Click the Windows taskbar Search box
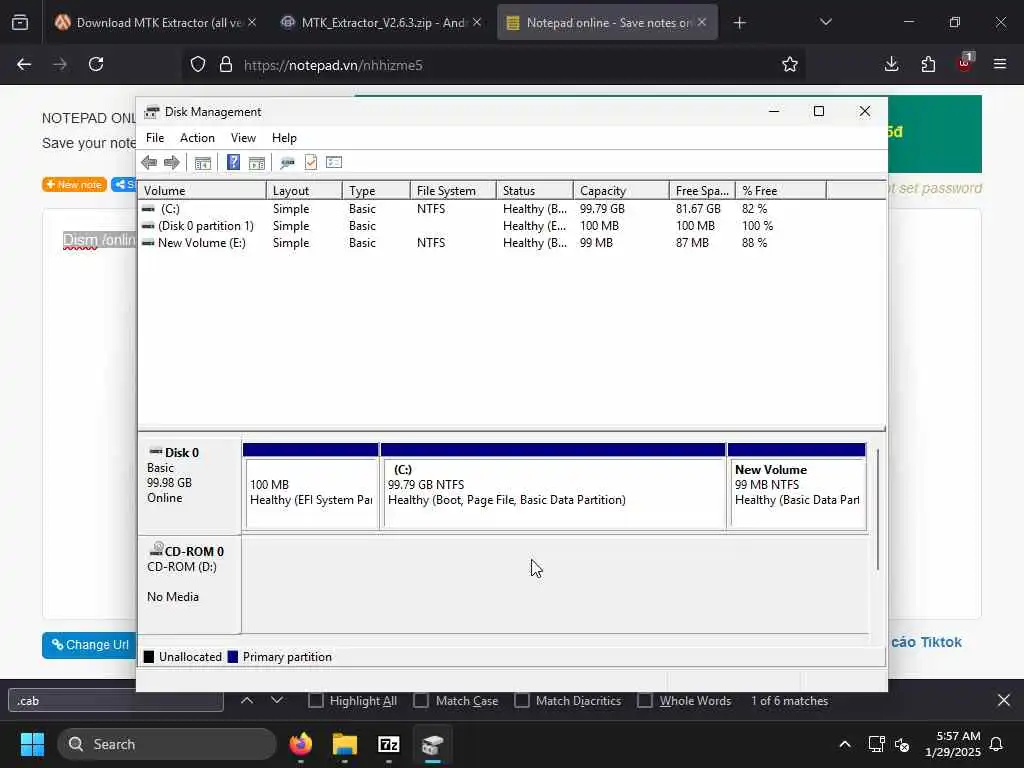The image size is (1024, 768). coord(167,744)
